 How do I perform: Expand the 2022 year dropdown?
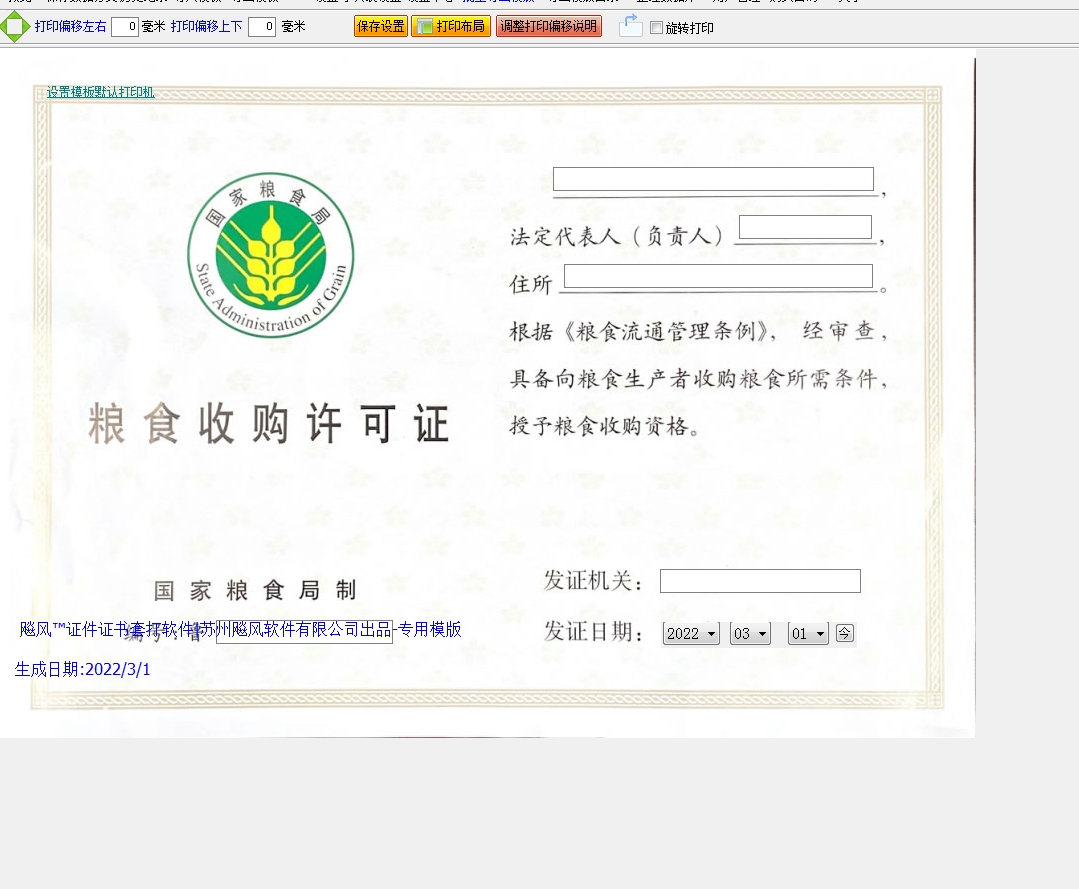[x=691, y=634]
